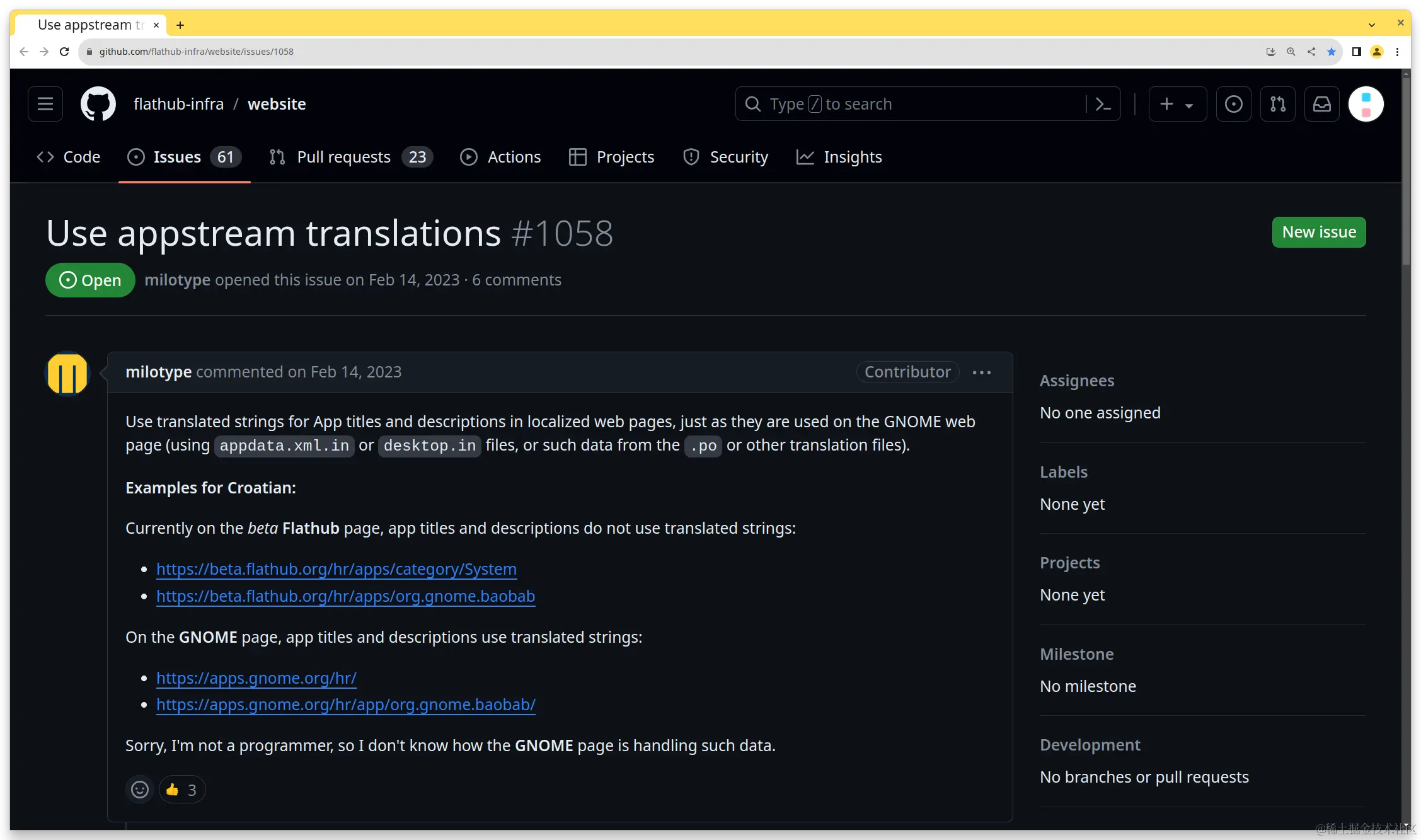Open the GitHub hamburger navigation menu

(x=45, y=104)
